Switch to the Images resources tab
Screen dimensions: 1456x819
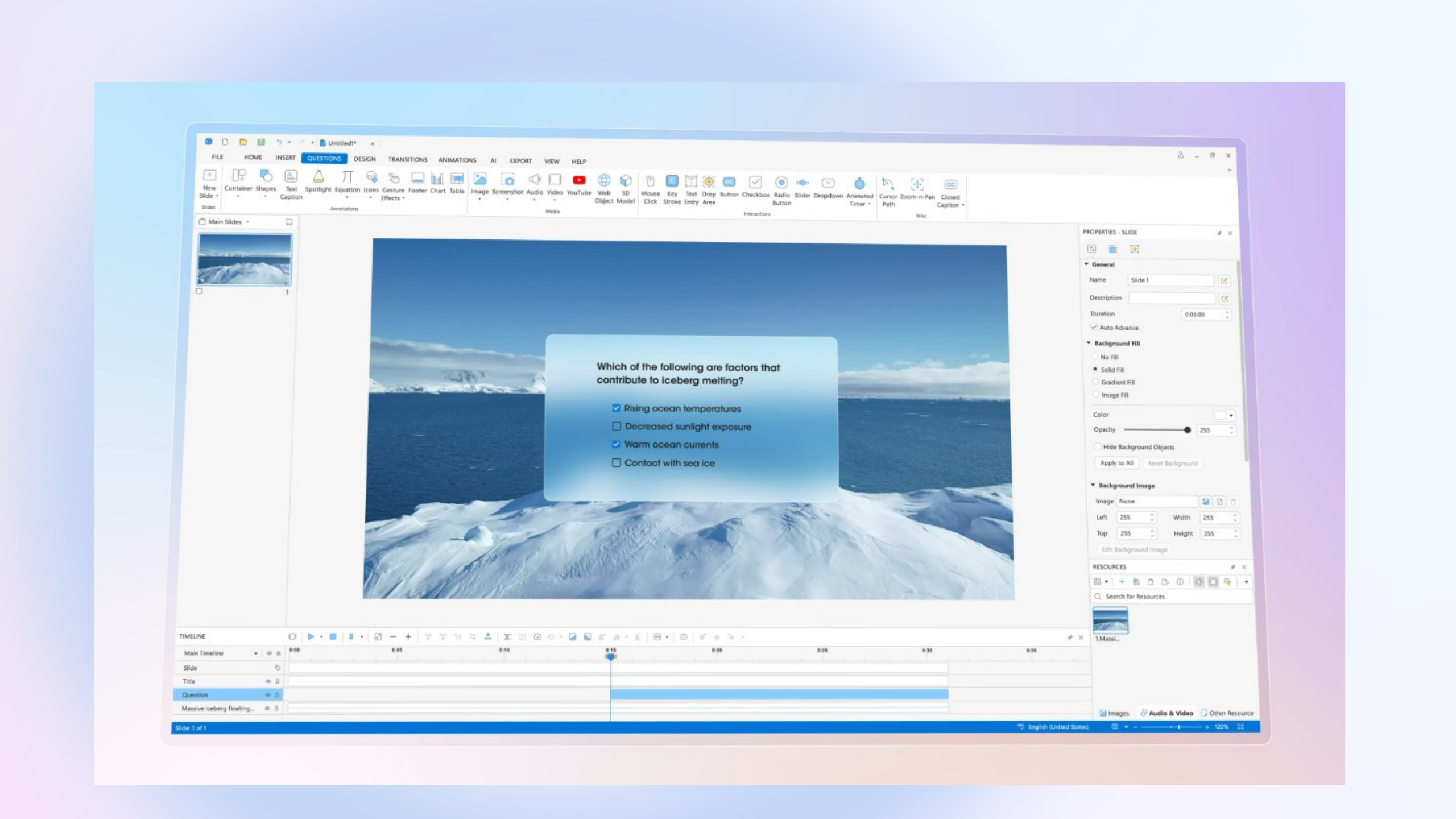1114,713
